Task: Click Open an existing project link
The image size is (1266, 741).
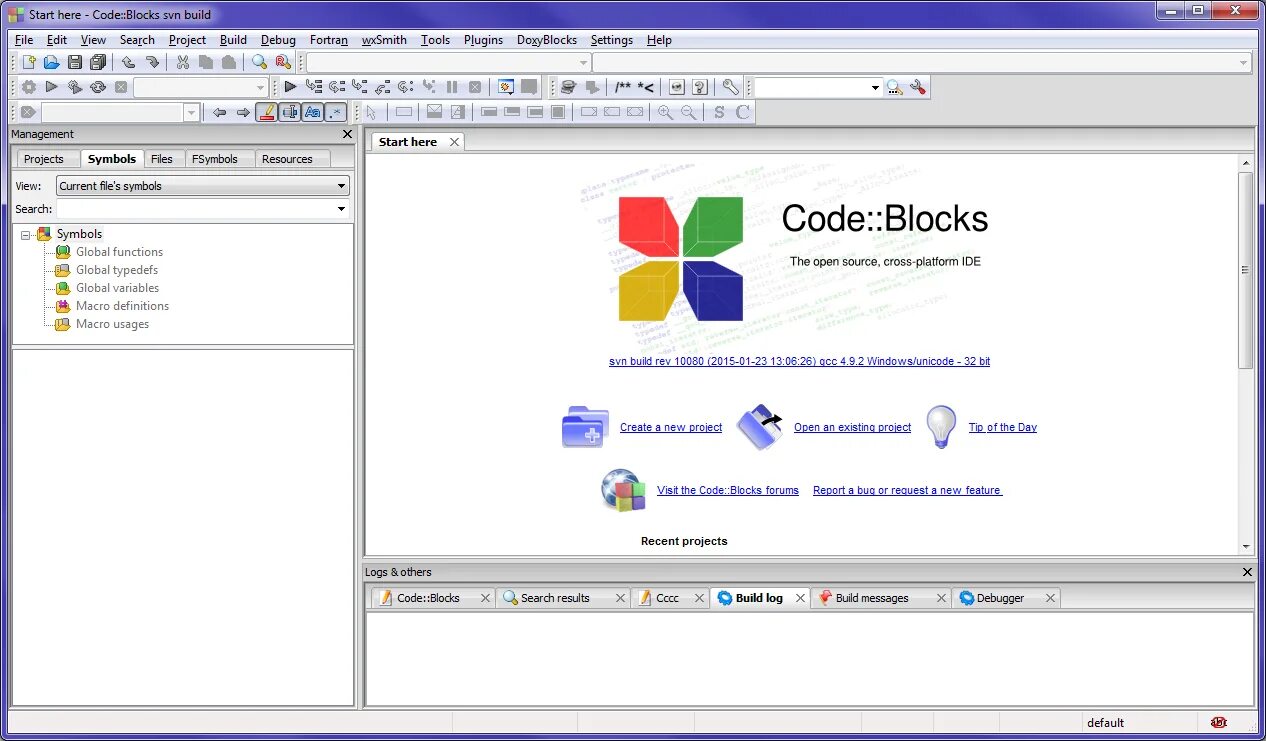Action: pos(852,427)
